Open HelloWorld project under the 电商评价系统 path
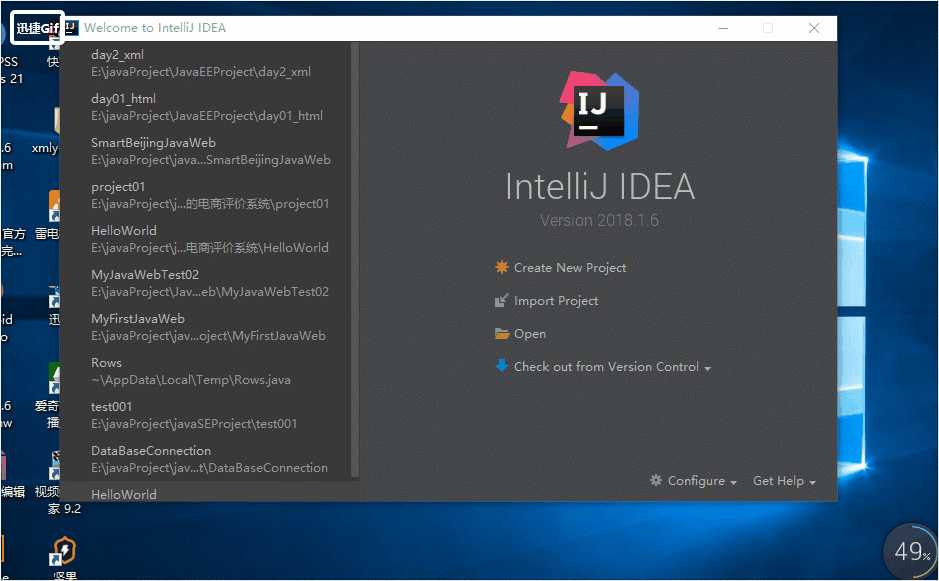The height and width of the screenshot is (581, 939). coord(204,239)
